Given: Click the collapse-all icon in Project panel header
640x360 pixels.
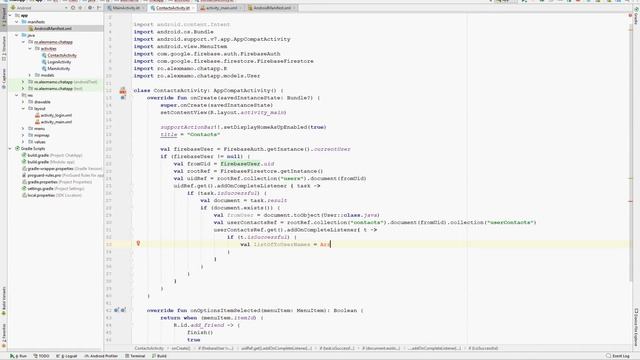Looking at the screenshot, I should [80, 8].
